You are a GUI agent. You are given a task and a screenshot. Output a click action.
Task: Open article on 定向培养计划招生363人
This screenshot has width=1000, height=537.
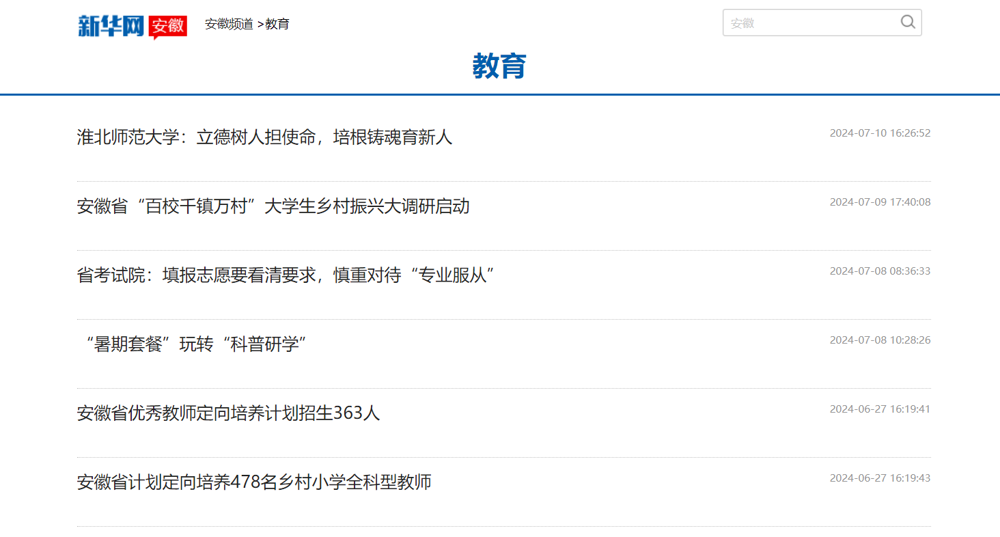228,413
